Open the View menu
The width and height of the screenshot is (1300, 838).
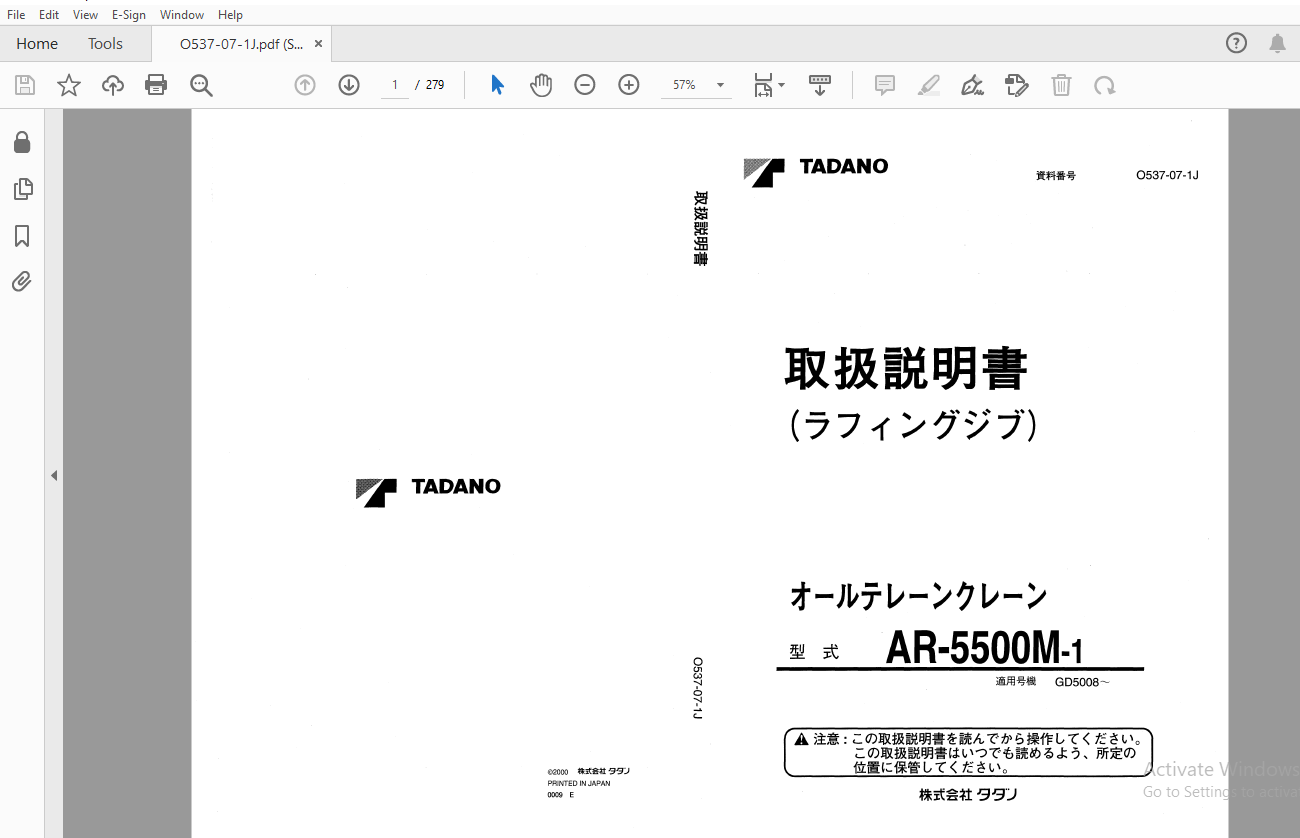click(x=86, y=15)
